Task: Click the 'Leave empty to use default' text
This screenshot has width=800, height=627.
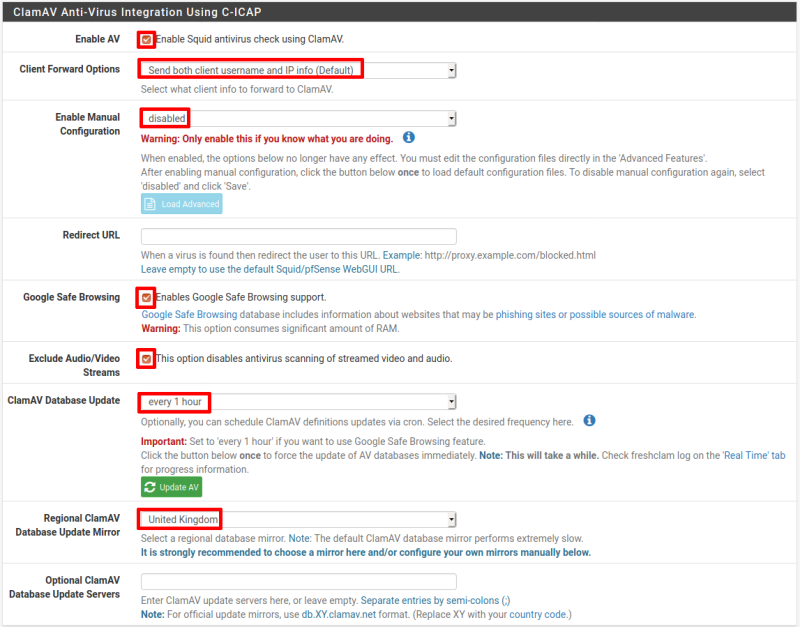Action: click(270, 269)
